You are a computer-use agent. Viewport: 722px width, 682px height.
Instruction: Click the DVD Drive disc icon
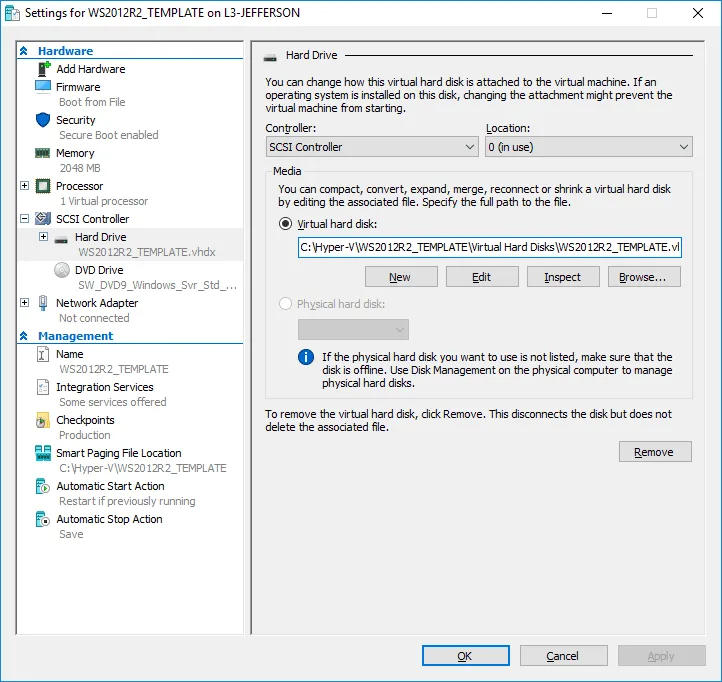pyautogui.click(x=62, y=270)
